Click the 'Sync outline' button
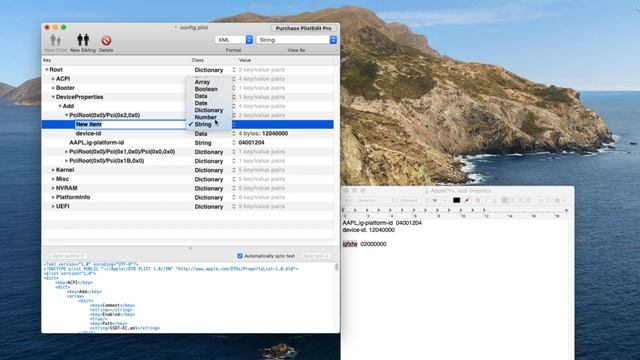The image size is (640, 360). click(x=69, y=256)
